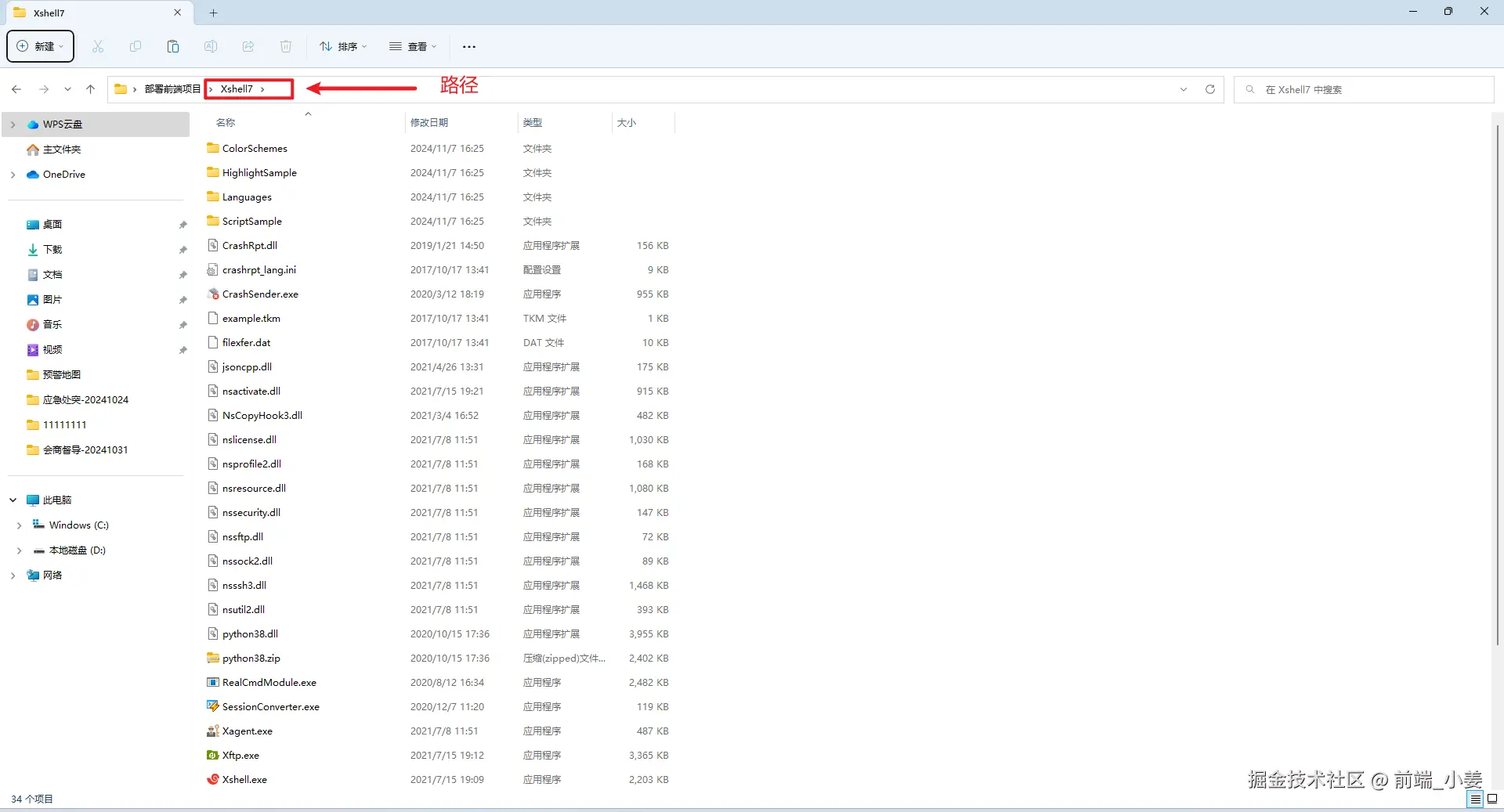Image resolution: width=1504 pixels, height=812 pixels.
Task: Go back with the left arrow
Action: point(16,89)
